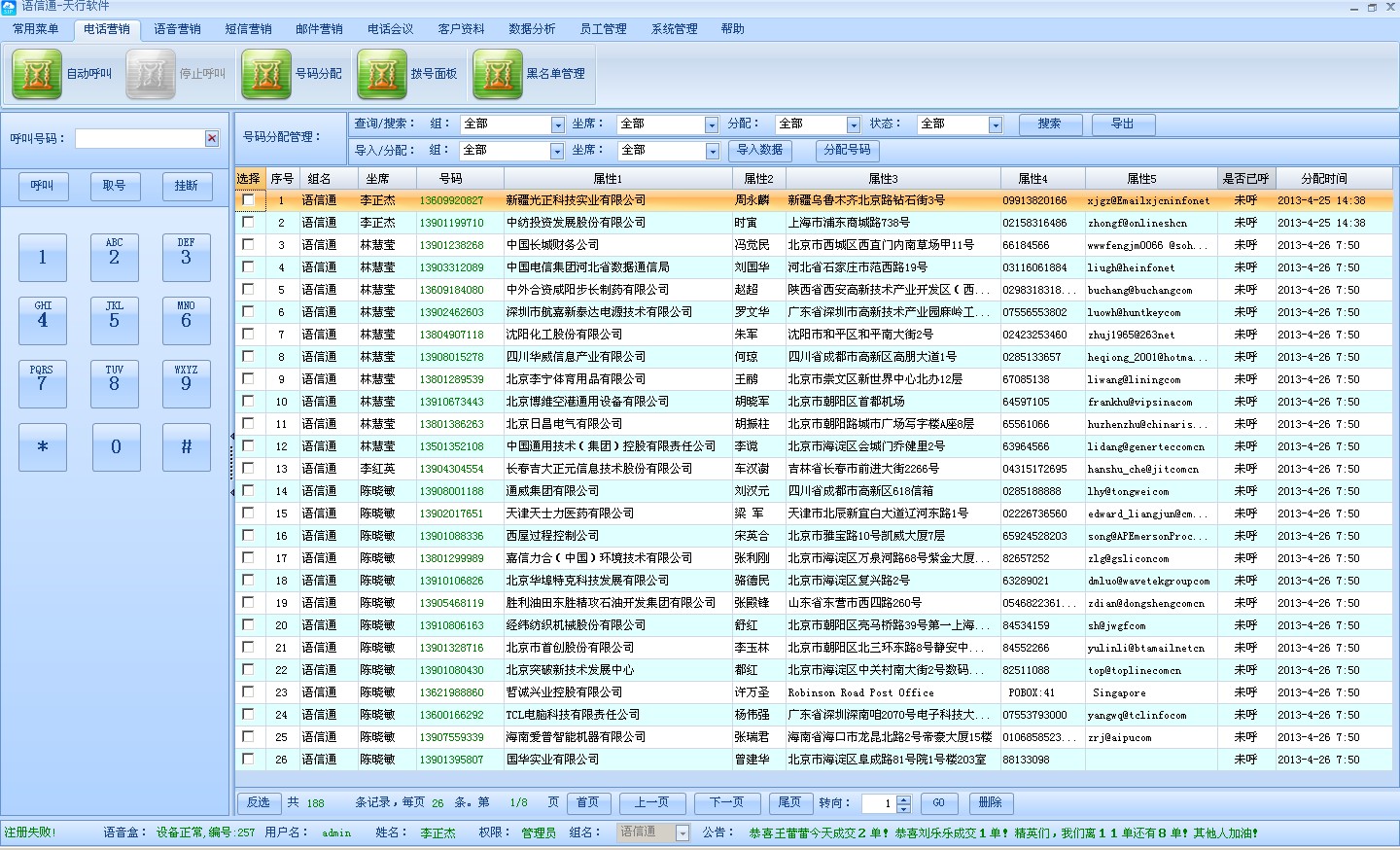Open the 号码分配 number allocation icon

pos(266,74)
